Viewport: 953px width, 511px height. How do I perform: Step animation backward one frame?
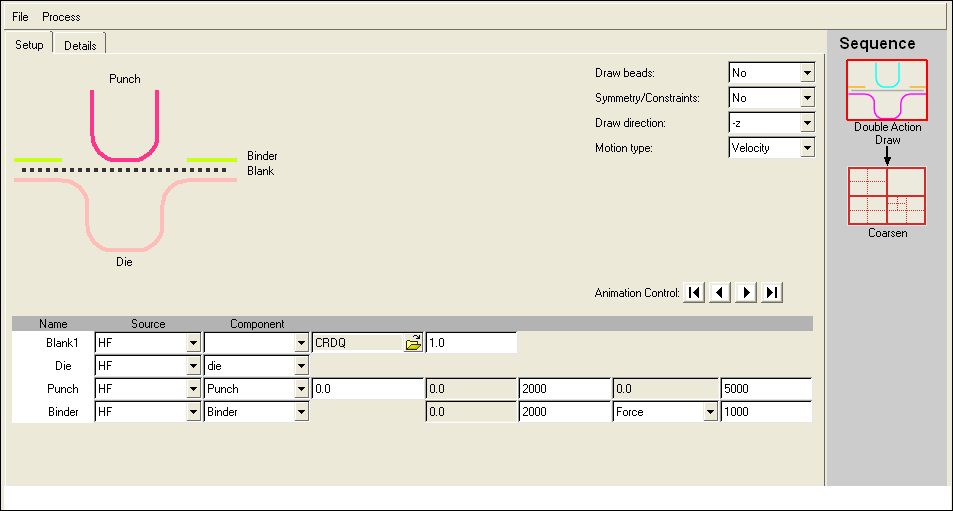(720, 293)
